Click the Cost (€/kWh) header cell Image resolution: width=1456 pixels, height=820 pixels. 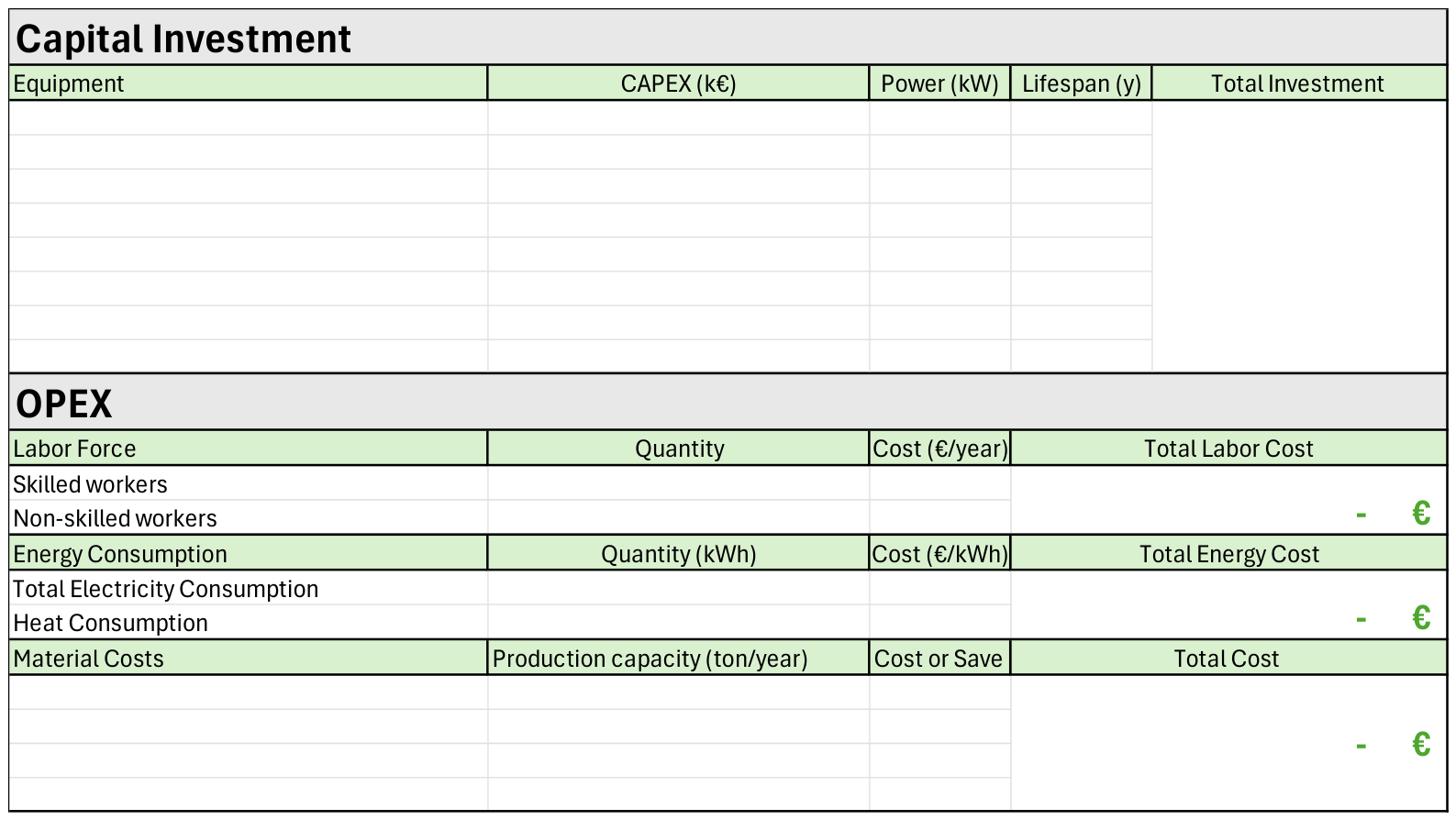point(939,554)
